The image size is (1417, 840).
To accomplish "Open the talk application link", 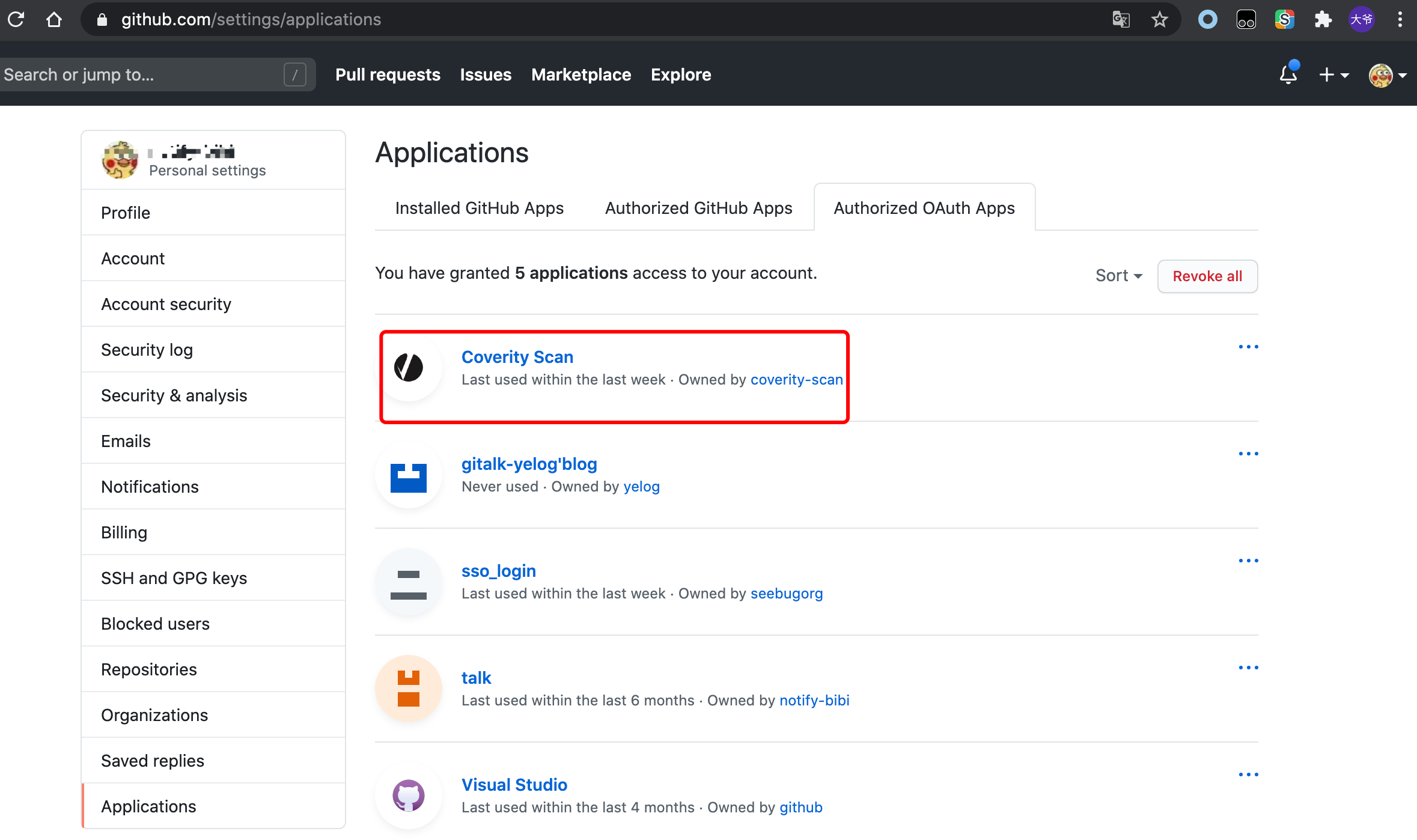I will coord(476,678).
